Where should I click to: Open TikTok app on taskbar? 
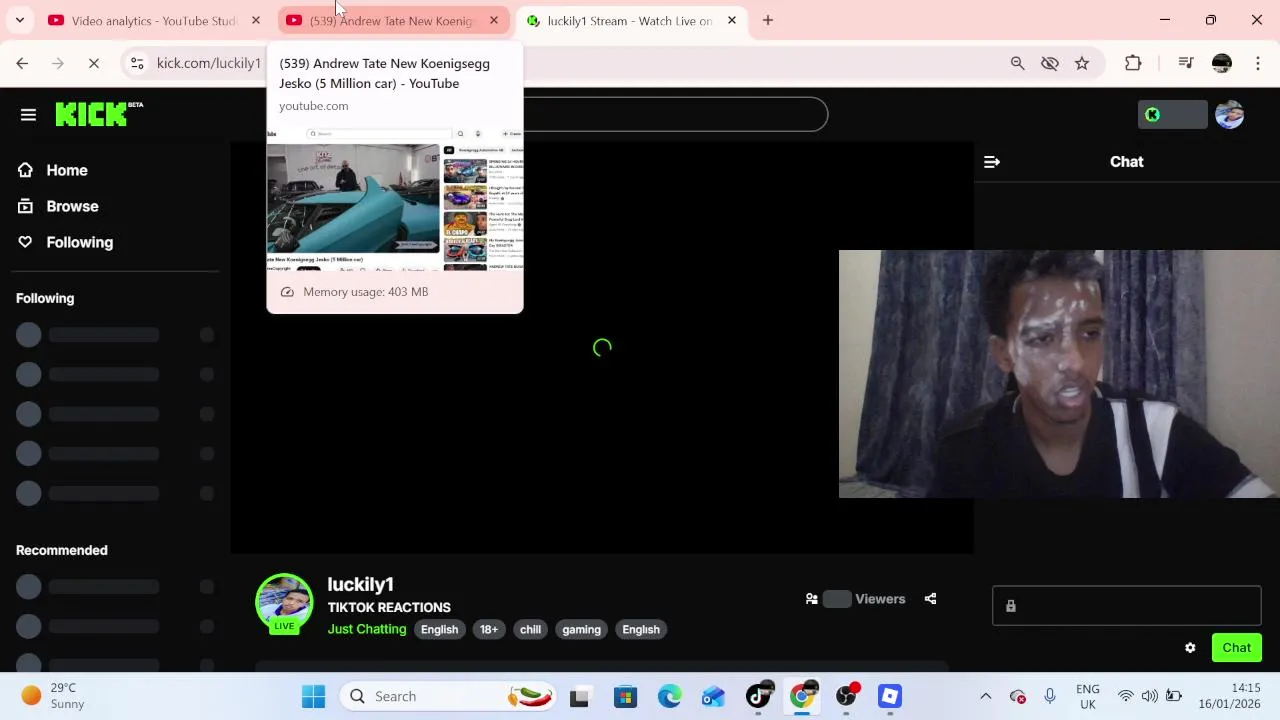point(759,696)
